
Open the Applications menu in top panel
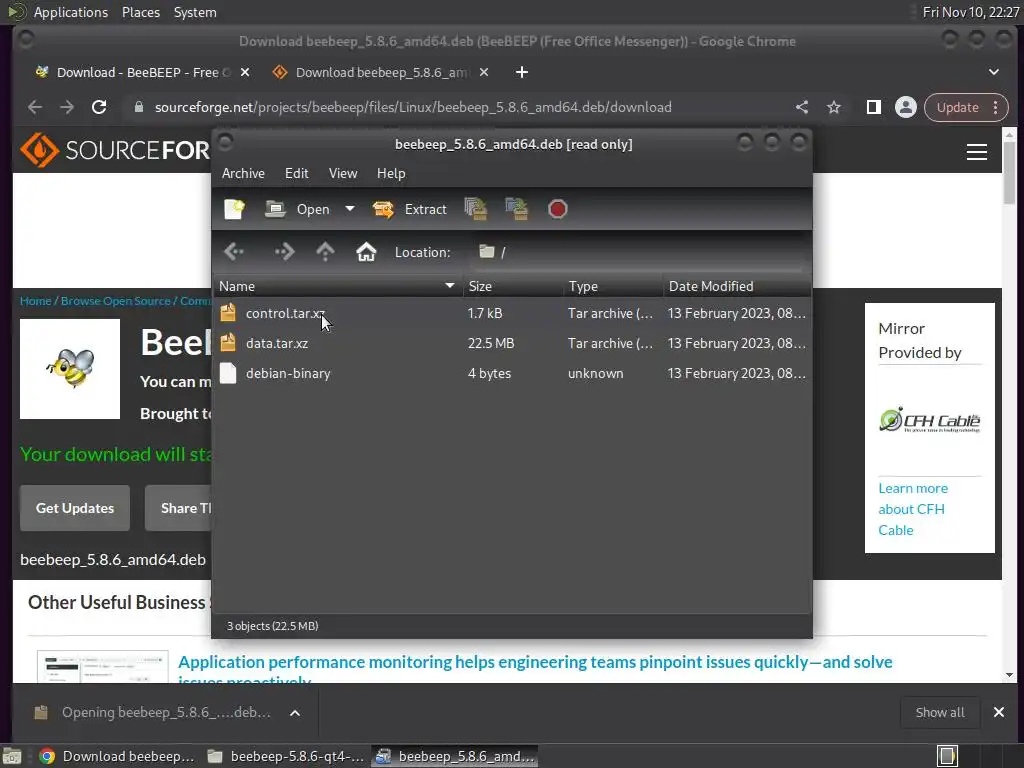(x=71, y=12)
